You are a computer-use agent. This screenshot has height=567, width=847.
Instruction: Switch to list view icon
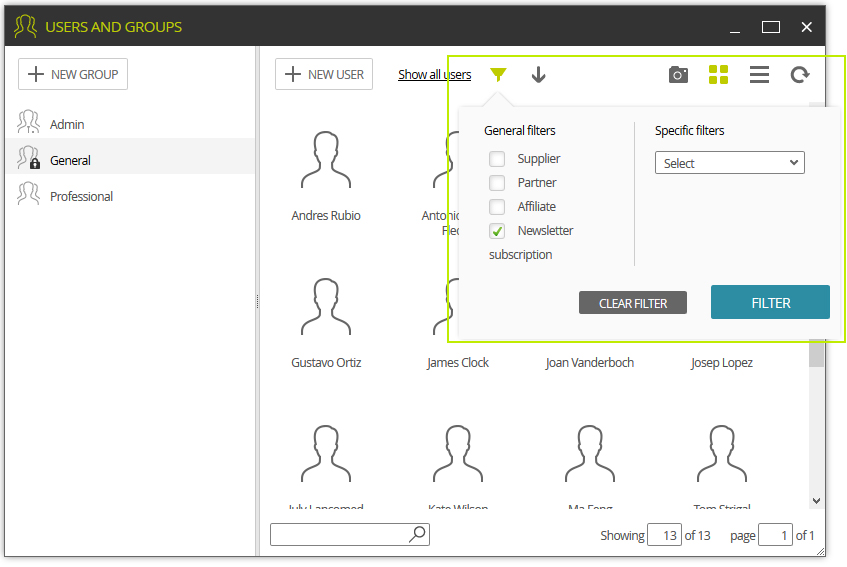click(x=759, y=75)
